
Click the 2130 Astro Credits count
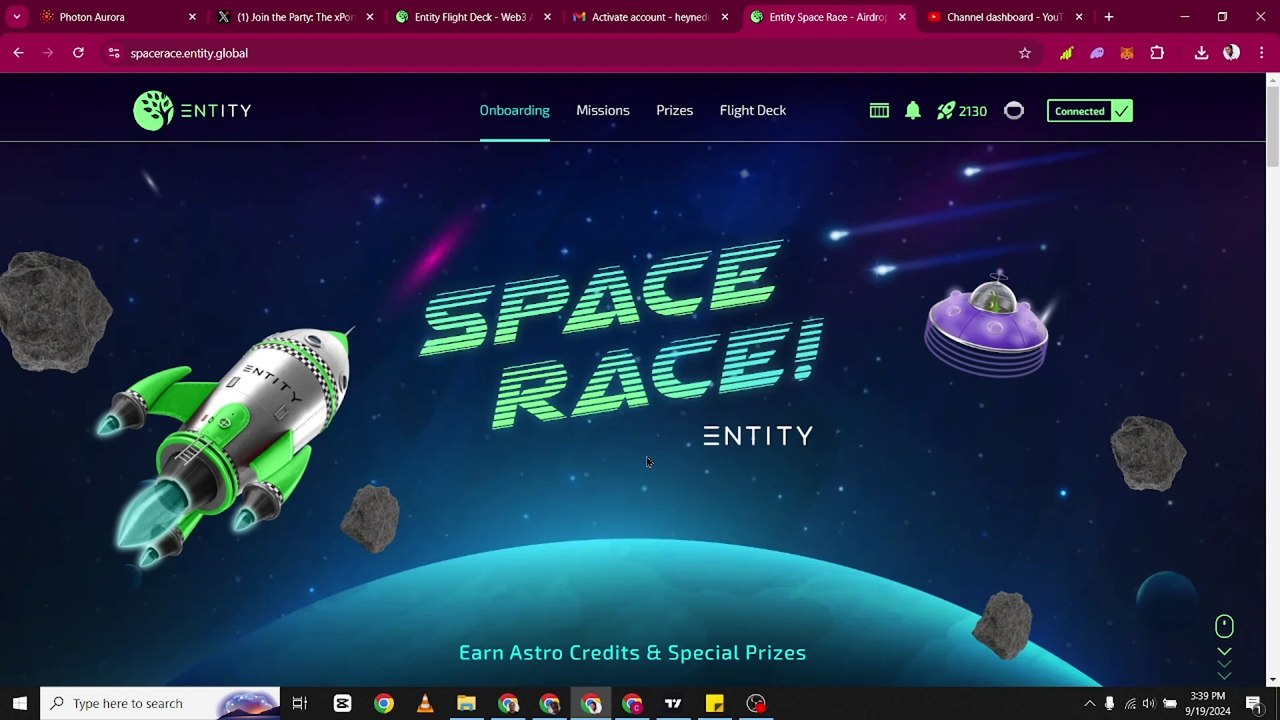coord(973,111)
